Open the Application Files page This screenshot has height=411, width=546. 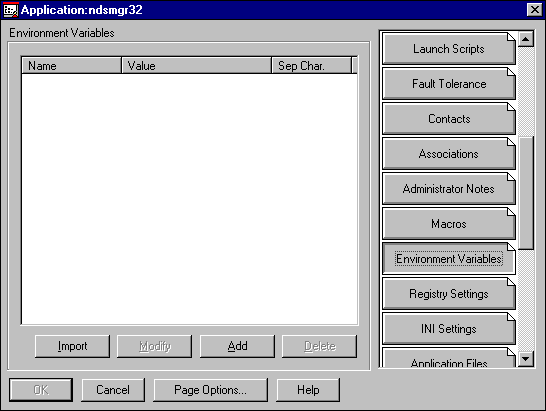pyautogui.click(x=448, y=358)
